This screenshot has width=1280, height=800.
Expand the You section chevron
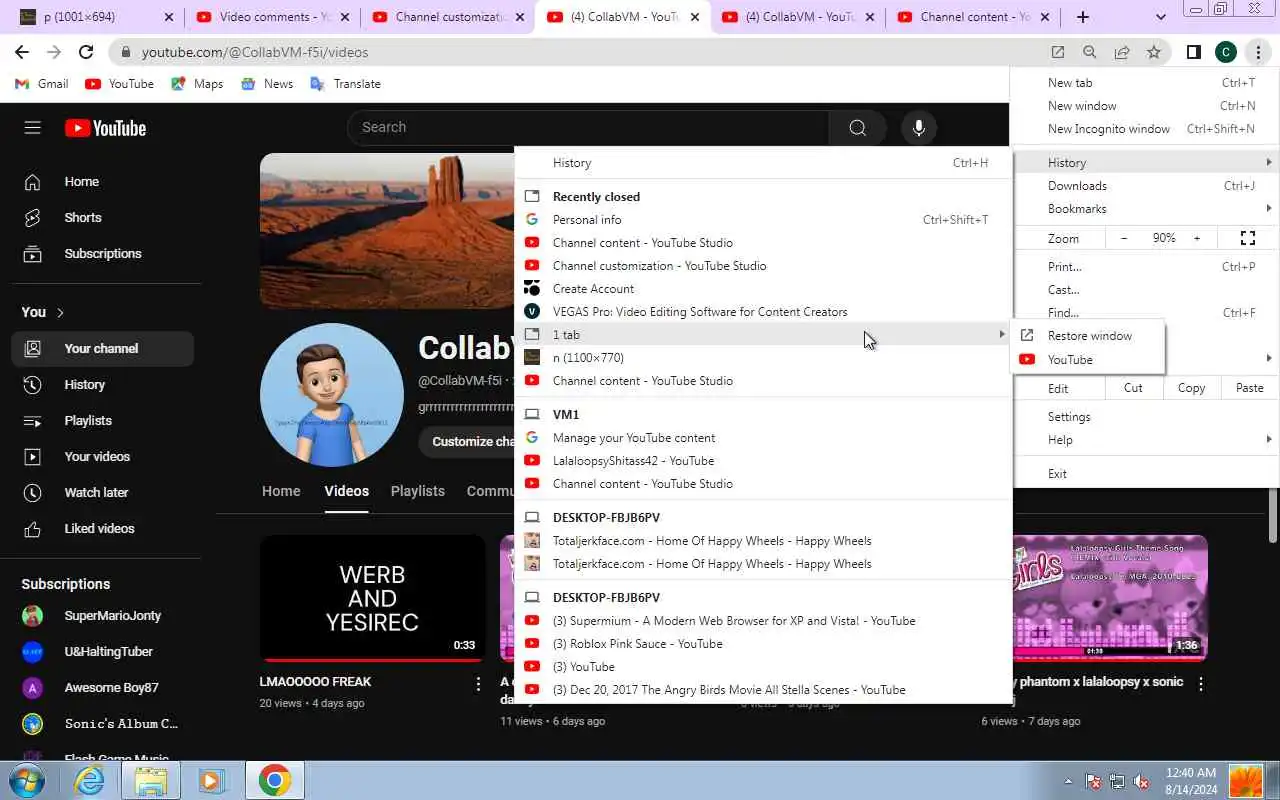(x=60, y=313)
